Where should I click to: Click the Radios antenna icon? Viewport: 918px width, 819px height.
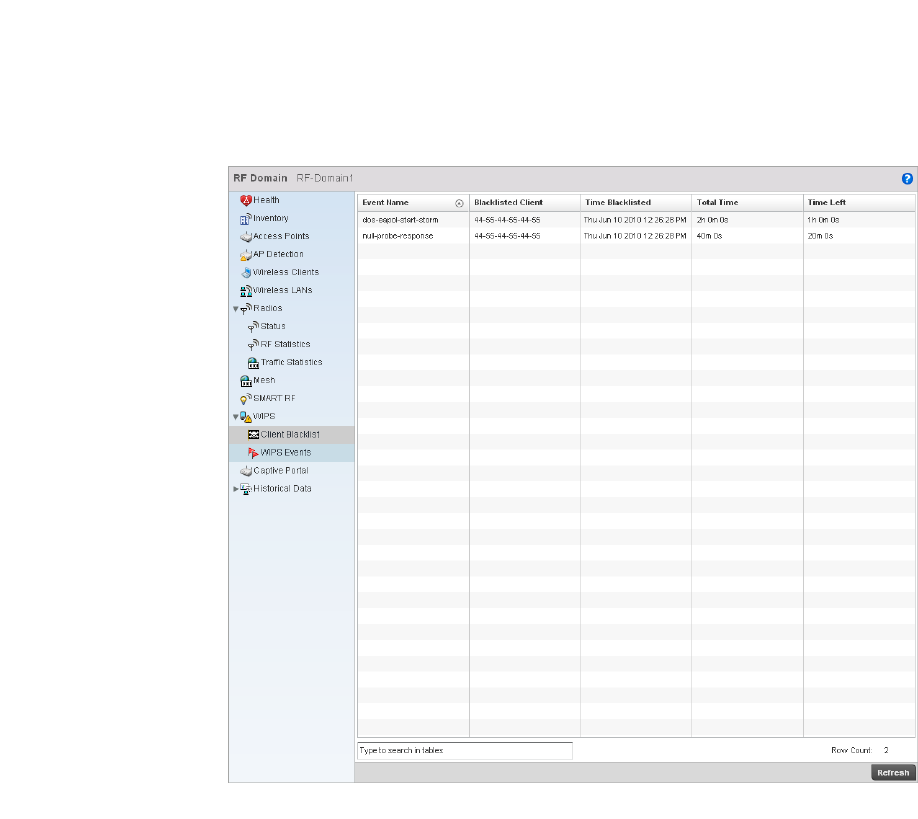tap(246, 309)
